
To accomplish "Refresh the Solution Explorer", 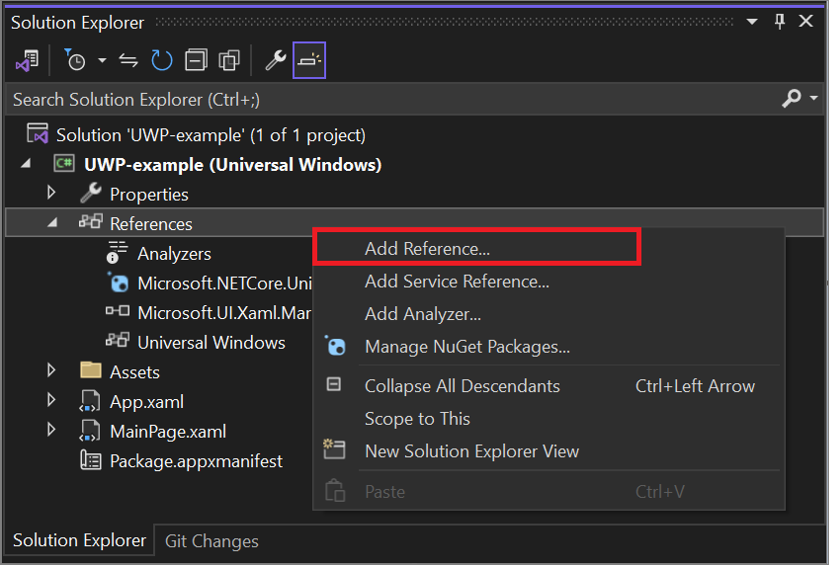I will point(162,61).
